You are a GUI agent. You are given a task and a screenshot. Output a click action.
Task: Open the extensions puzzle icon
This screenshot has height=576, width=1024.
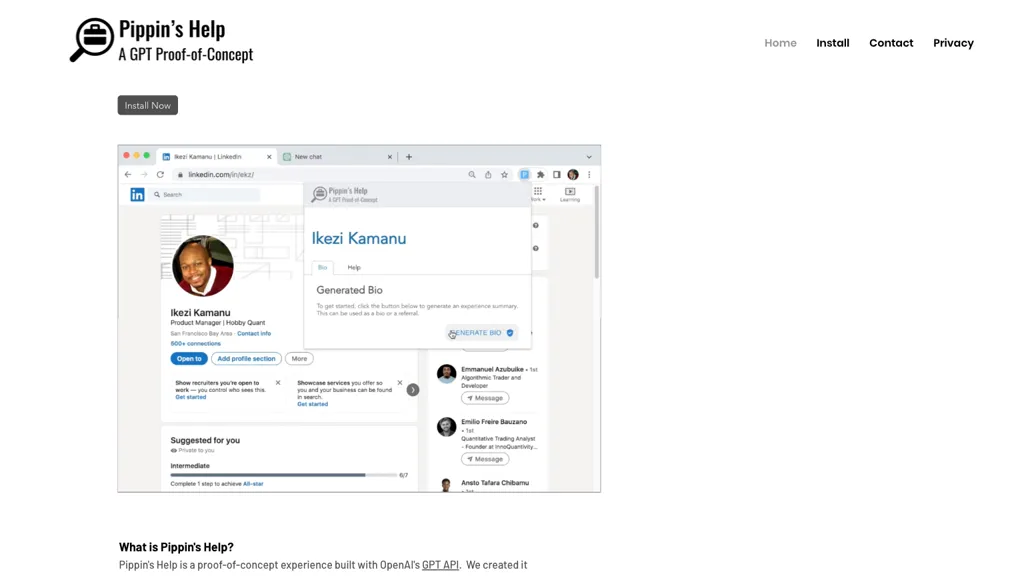[x=541, y=174]
